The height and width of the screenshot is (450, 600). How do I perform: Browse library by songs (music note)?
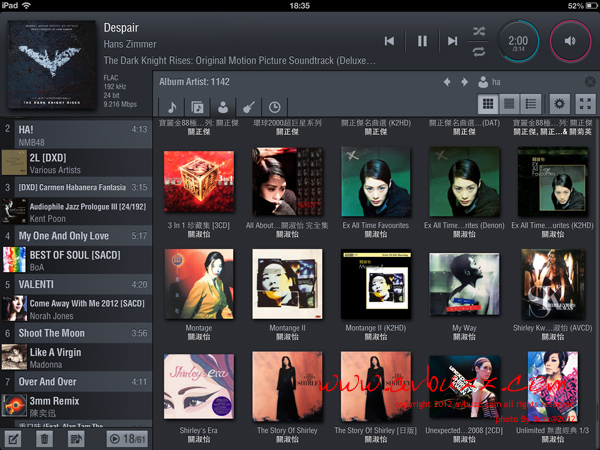point(172,106)
